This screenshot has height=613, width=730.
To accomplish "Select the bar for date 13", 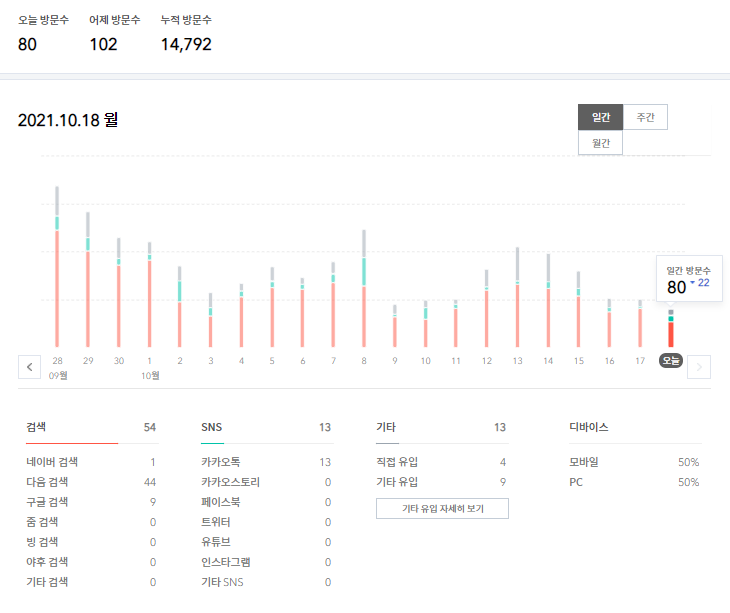I will coord(517,297).
